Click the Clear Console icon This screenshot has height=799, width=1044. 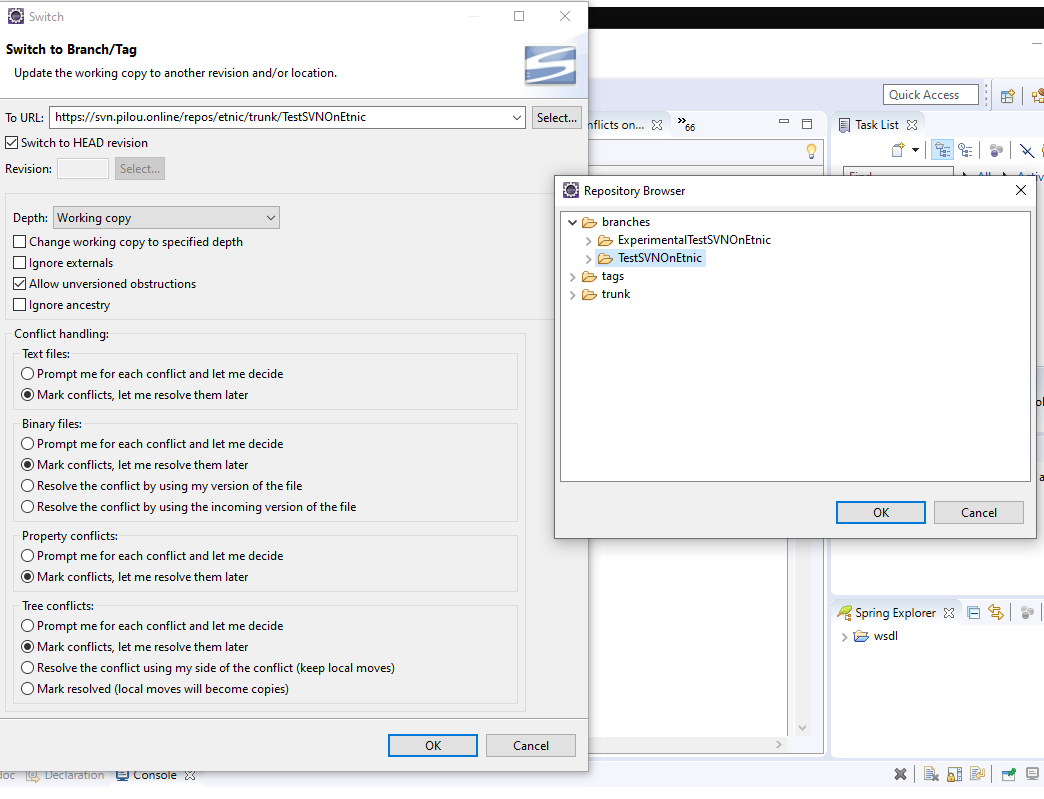click(x=931, y=774)
